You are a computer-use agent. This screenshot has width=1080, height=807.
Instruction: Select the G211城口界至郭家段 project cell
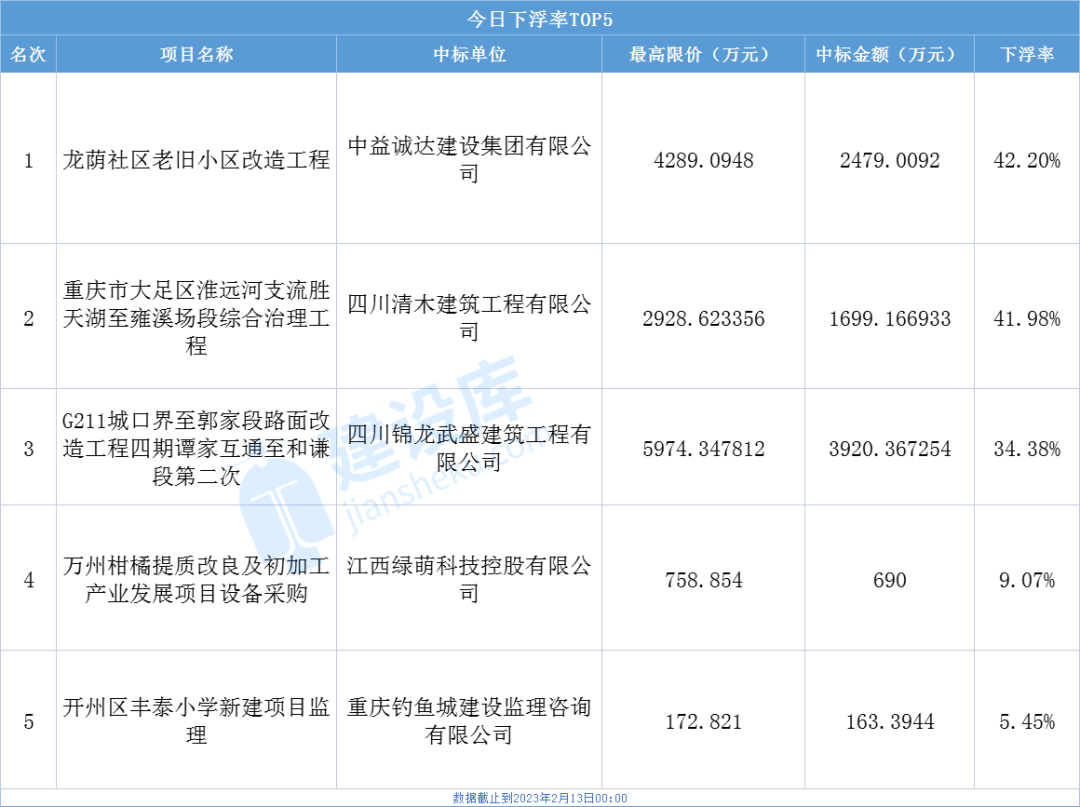coord(197,449)
